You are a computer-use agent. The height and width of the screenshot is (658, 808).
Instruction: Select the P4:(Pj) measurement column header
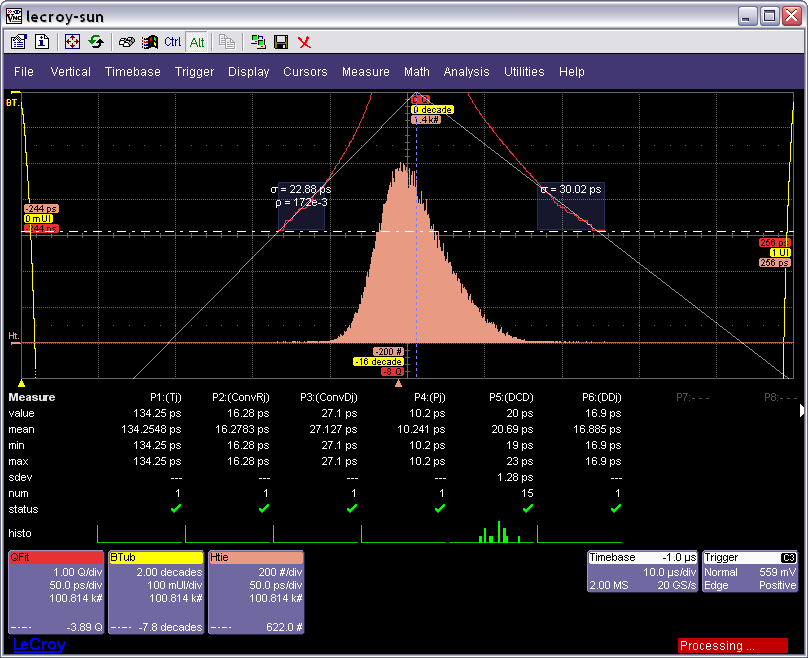[x=430, y=397]
